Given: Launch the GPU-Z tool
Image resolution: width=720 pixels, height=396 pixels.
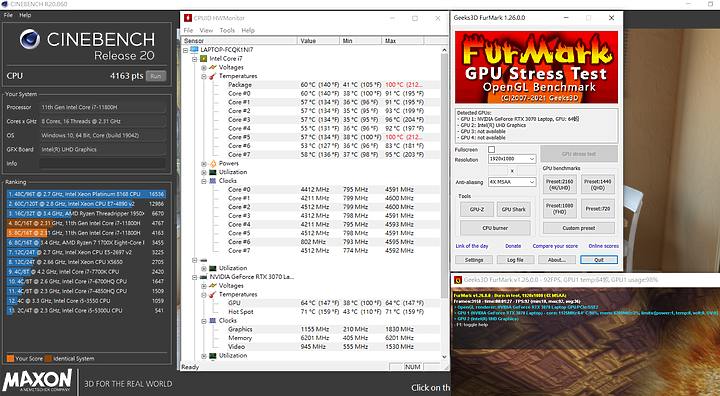Looking at the screenshot, I should click(477, 209).
